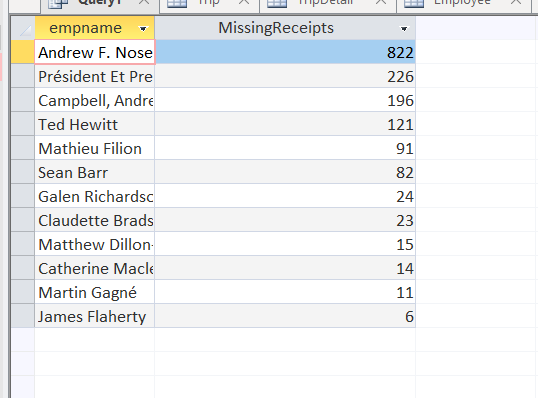Click the MissingReceipts value 15
Viewport: 538px width, 398px height.
click(x=285, y=244)
